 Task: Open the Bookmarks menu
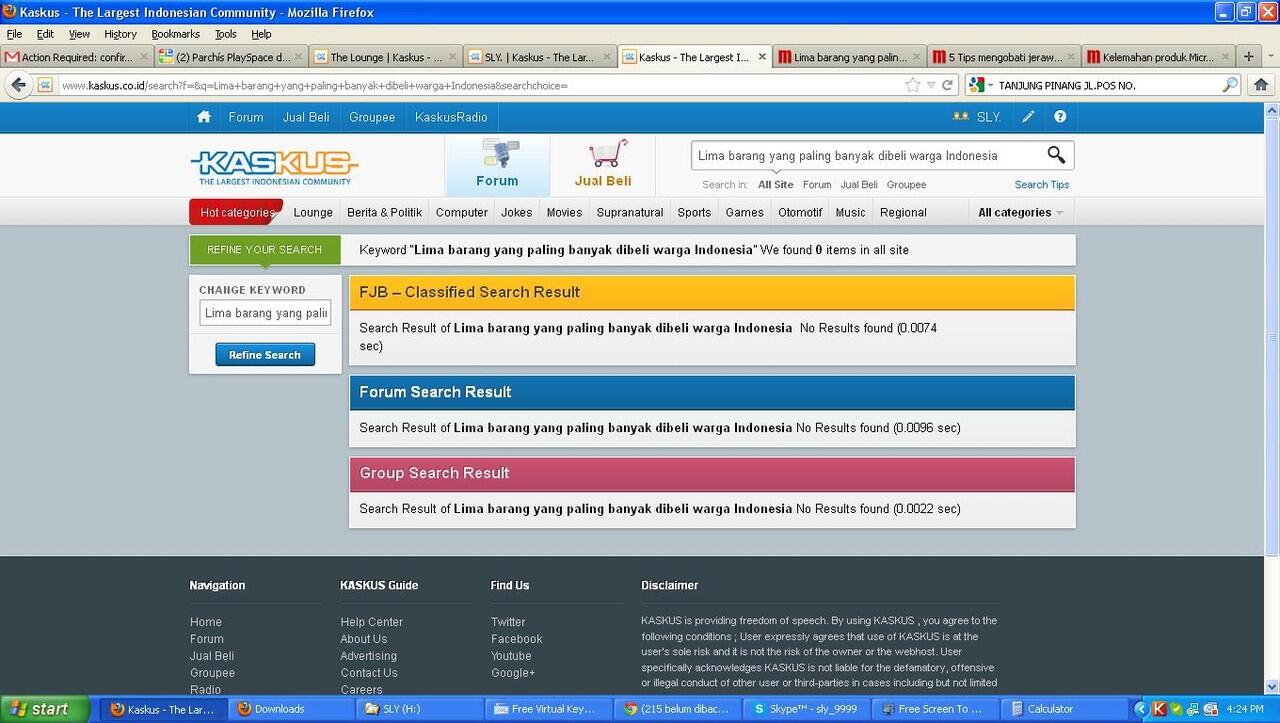click(x=176, y=34)
